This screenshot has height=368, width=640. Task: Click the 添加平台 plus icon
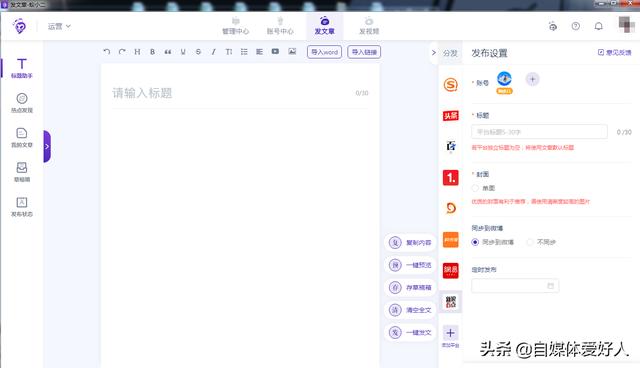[450, 333]
